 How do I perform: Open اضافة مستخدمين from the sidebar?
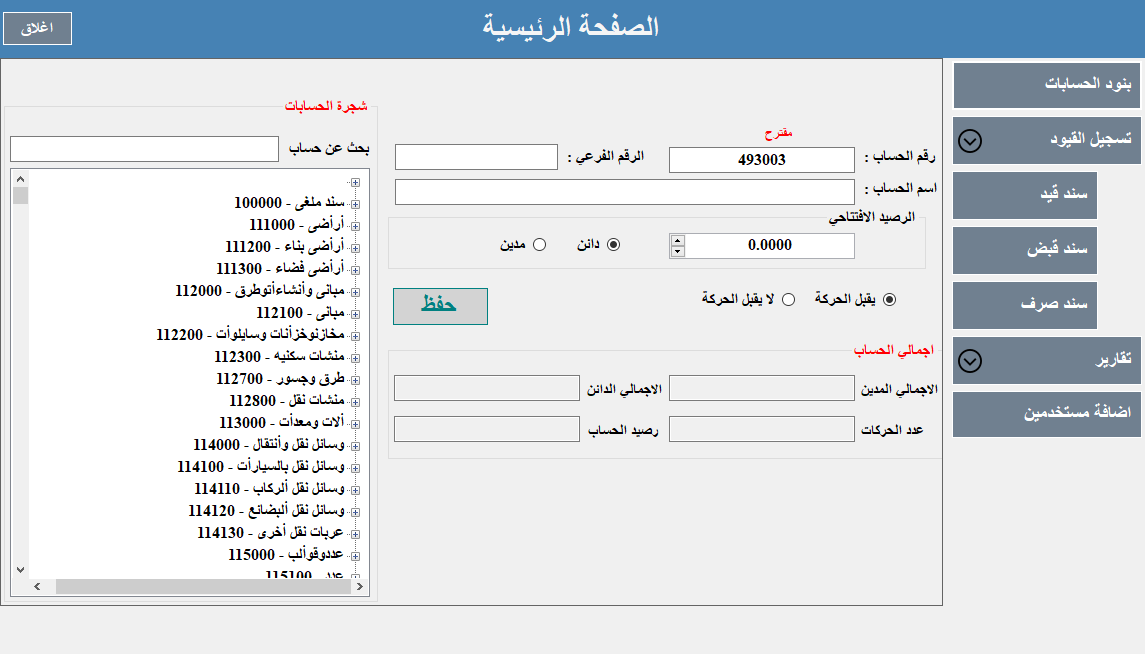click(x=1046, y=414)
